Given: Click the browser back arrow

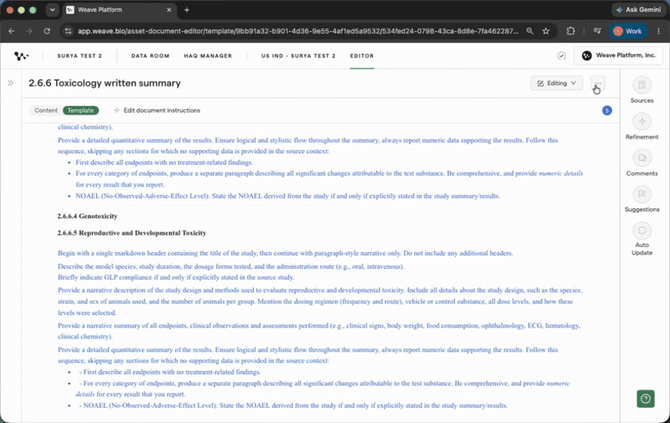Looking at the screenshot, I should pos(12,31).
